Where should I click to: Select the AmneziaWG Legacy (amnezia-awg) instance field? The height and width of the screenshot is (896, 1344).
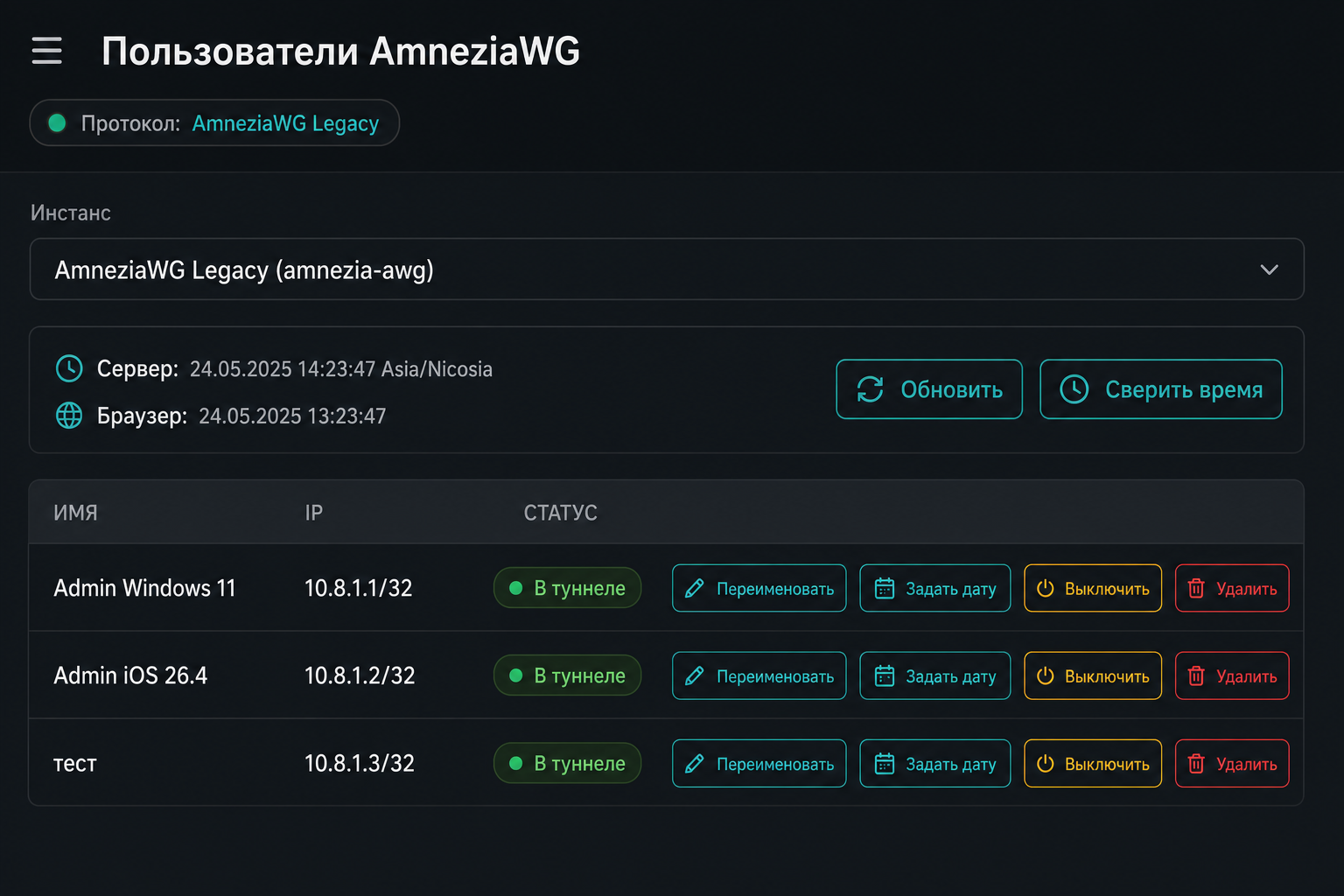coord(667,269)
